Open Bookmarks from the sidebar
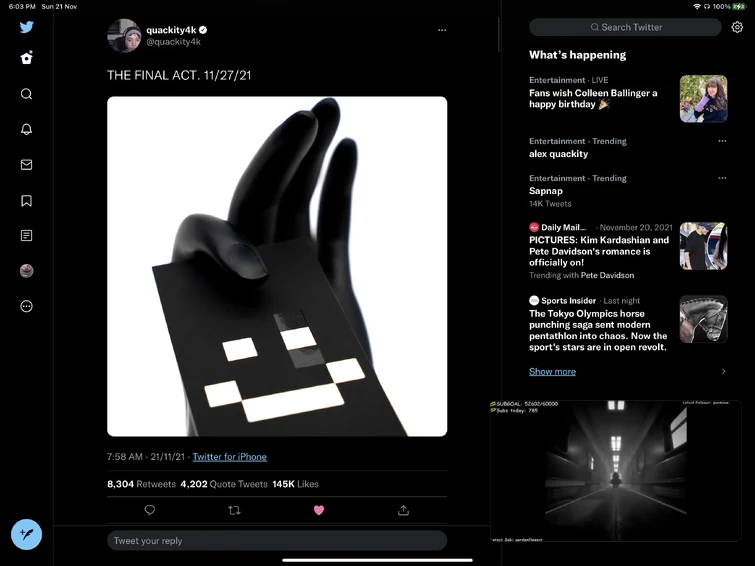 (26, 201)
